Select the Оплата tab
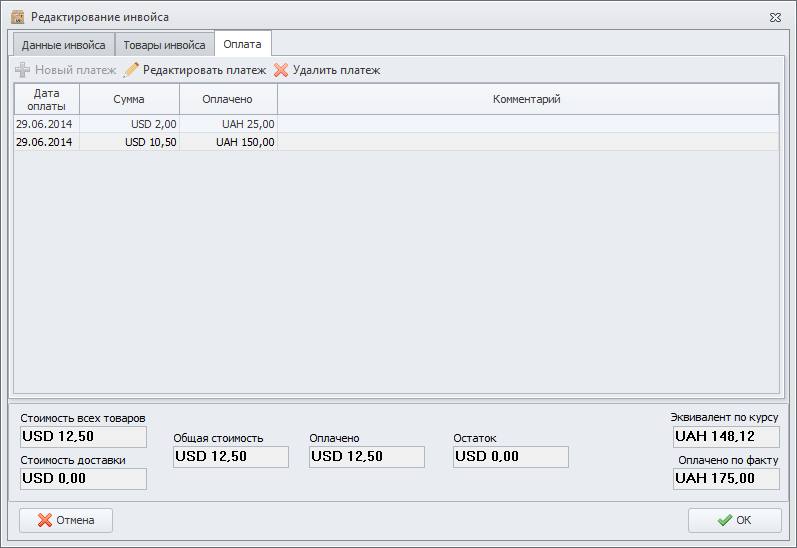 243,44
